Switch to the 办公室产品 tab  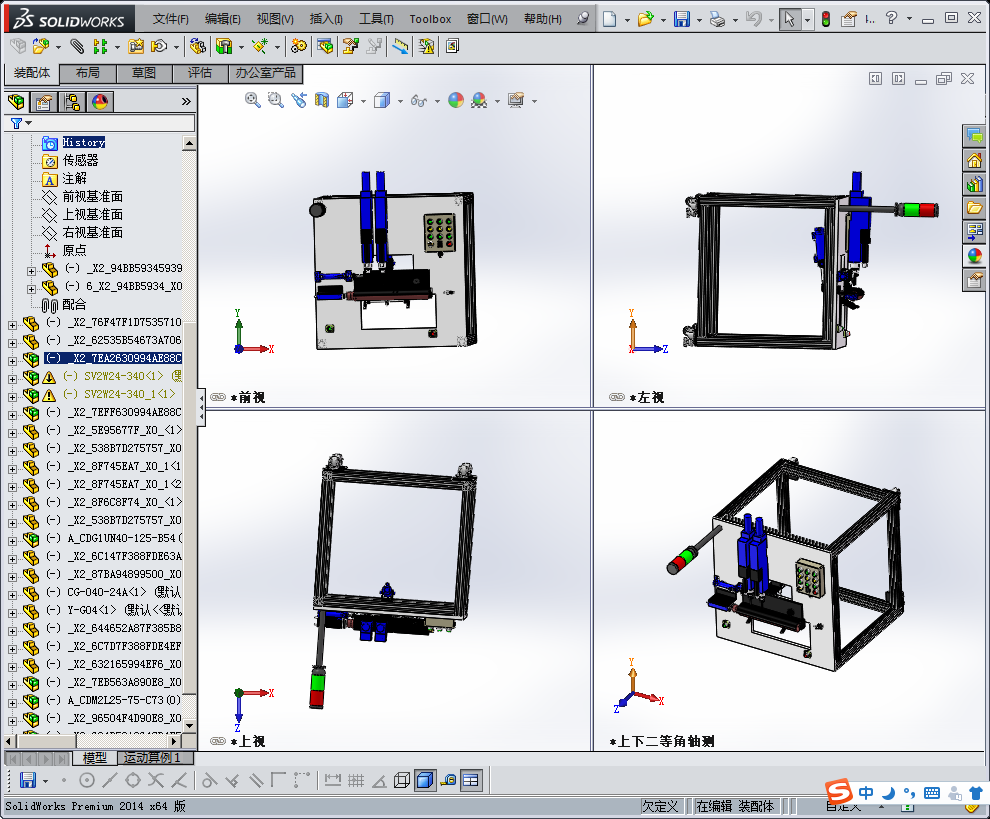265,73
